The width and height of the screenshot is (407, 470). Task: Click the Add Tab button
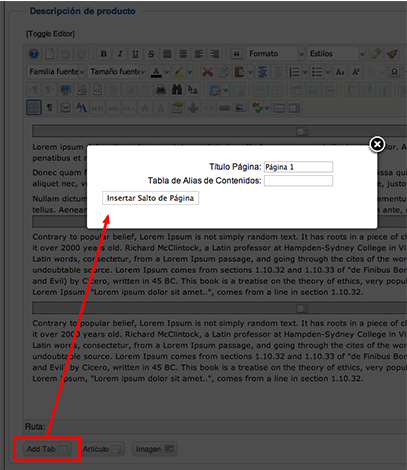tap(47, 449)
